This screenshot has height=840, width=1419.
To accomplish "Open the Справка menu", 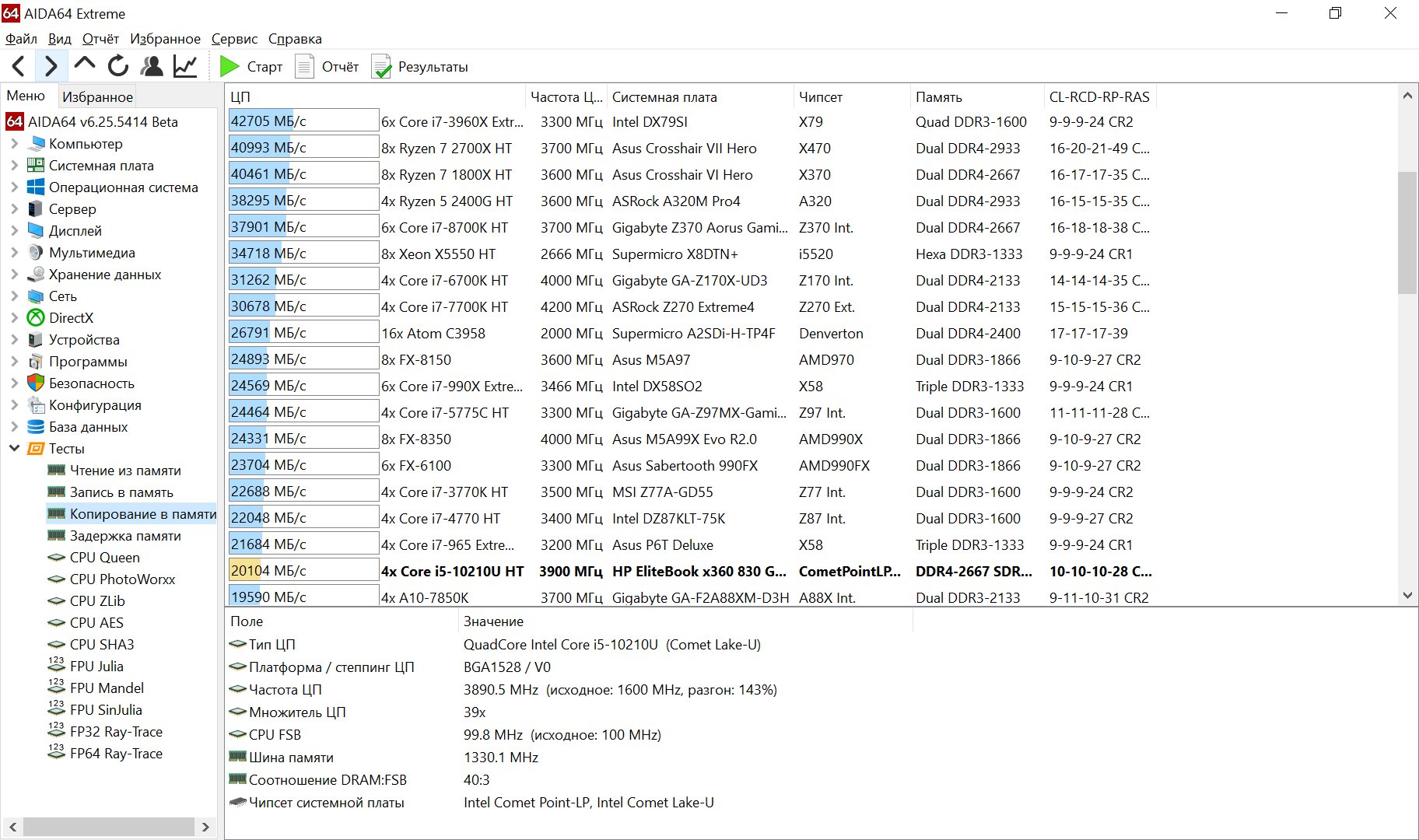I will (295, 39).
